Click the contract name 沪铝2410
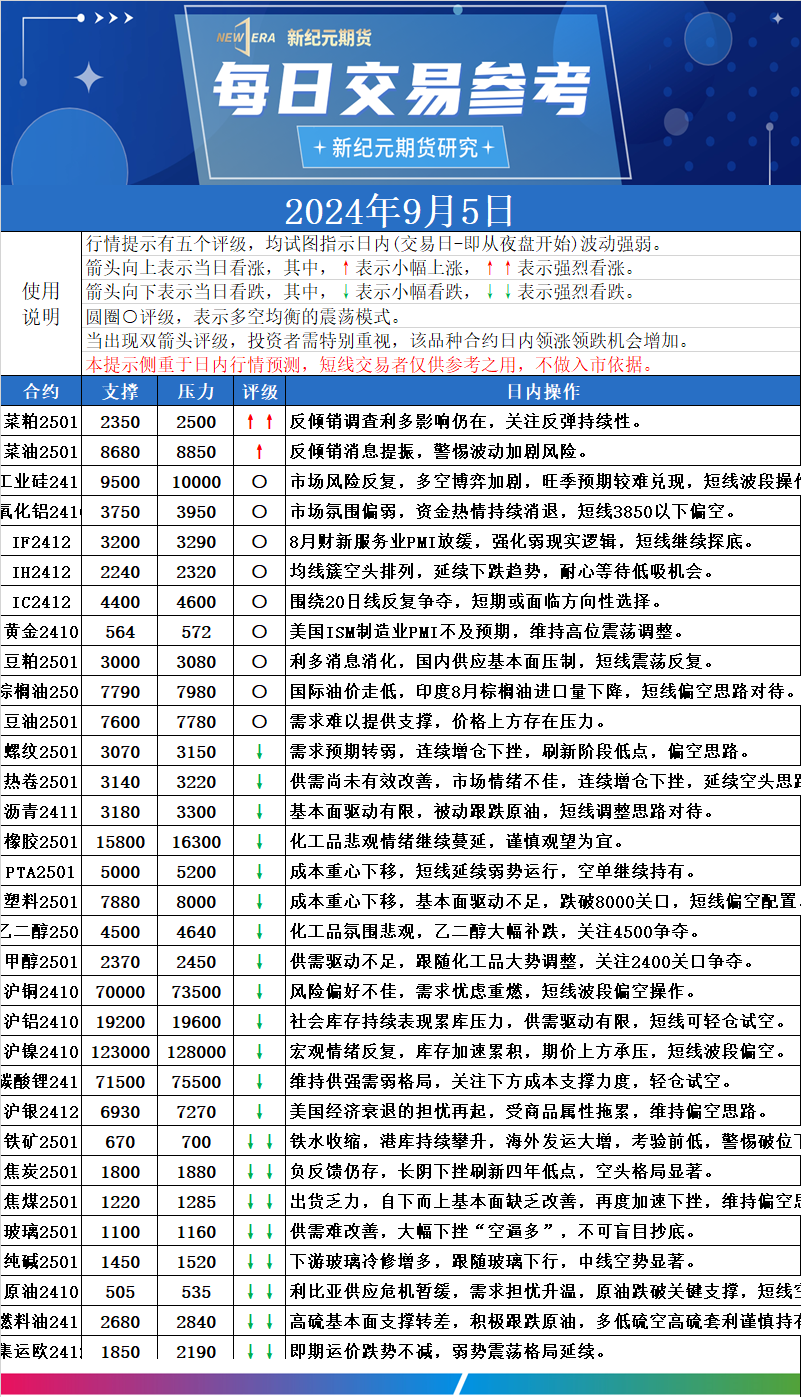 tap(41, 1022)
